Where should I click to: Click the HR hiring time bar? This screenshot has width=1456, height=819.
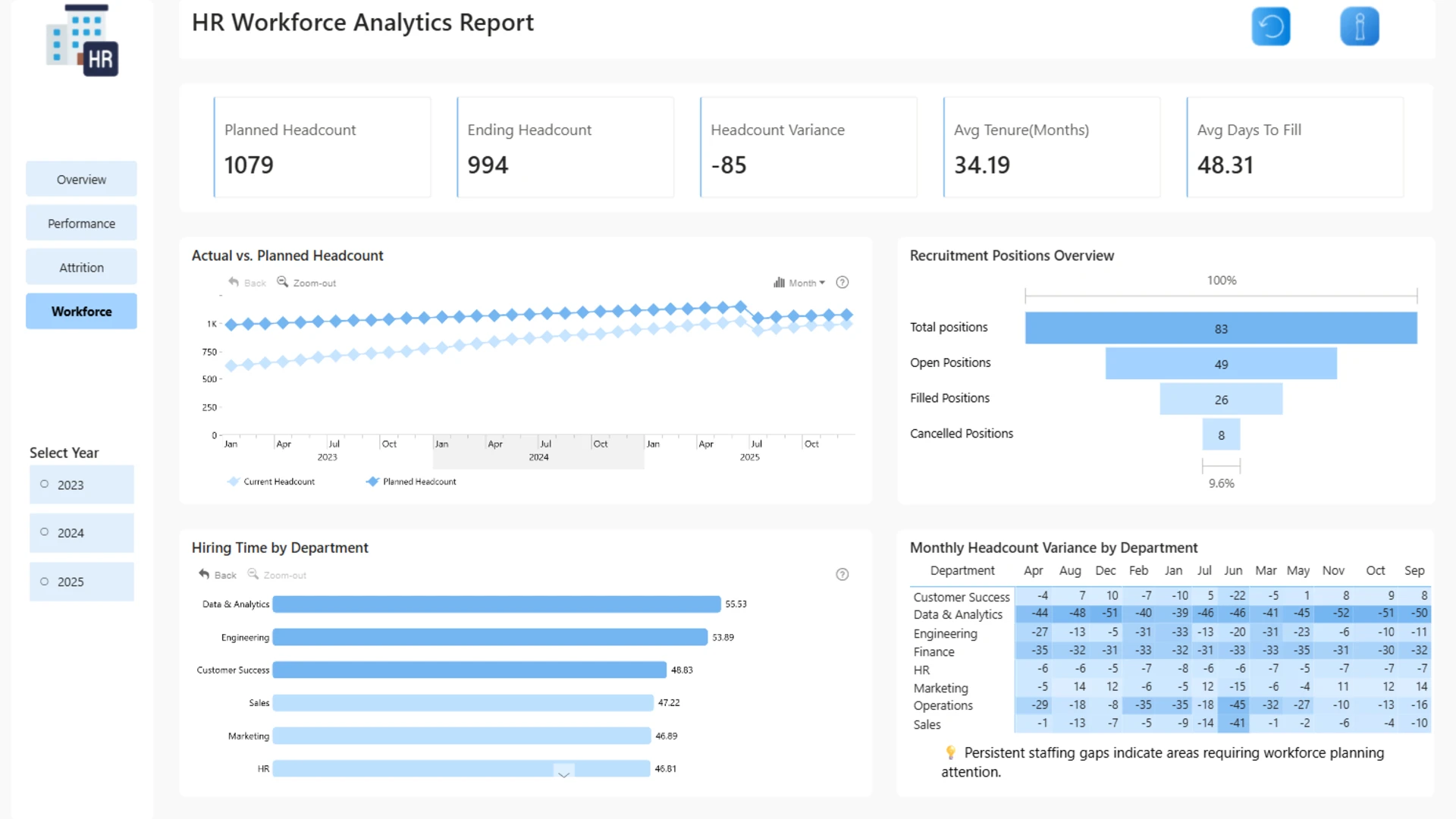pyautogui.click(x=461, y=768)
